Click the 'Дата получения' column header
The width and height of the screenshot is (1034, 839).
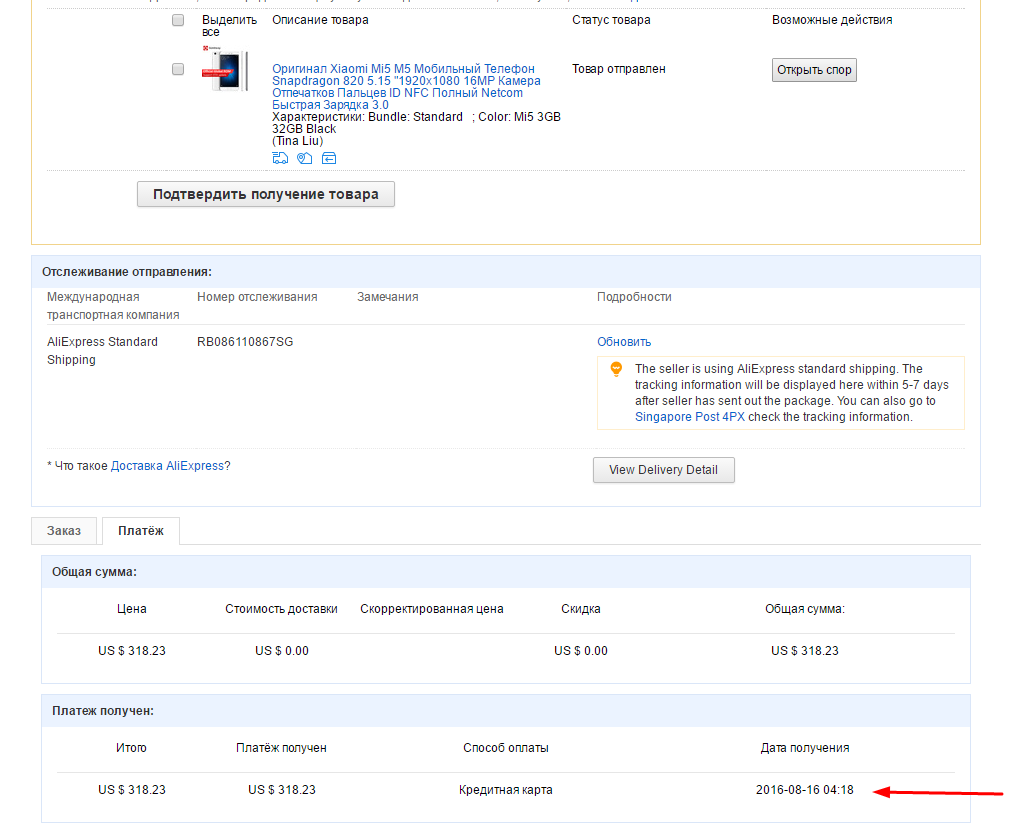(x=805, y=748)
